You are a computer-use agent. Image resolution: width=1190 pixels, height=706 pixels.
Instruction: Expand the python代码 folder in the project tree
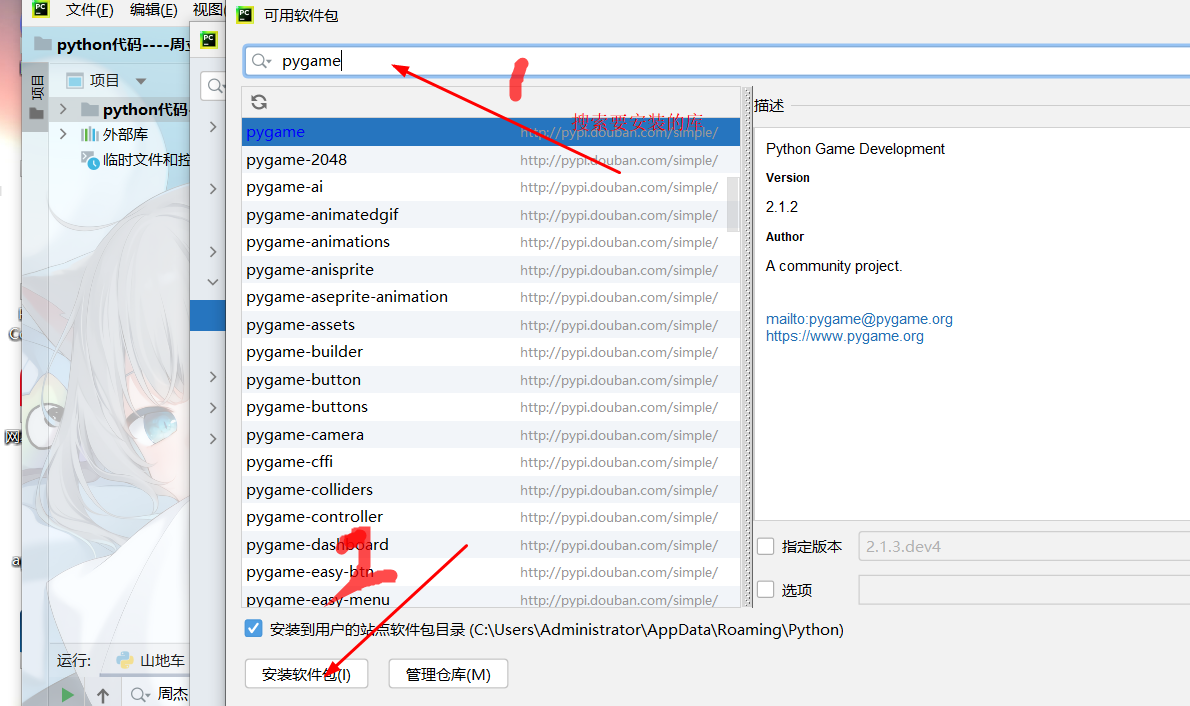(x=63, y=109)
